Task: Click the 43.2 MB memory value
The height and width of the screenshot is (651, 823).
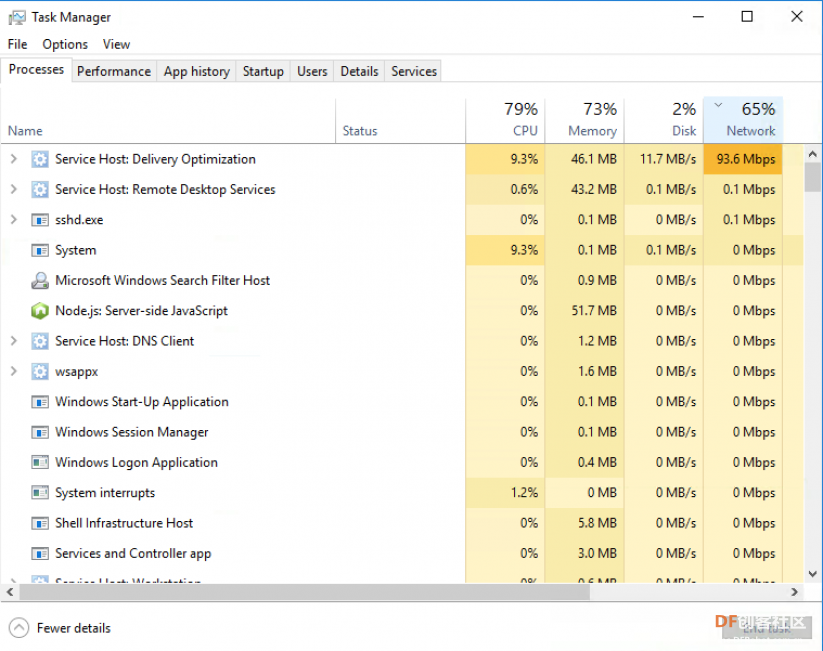Action: point(594,190)
